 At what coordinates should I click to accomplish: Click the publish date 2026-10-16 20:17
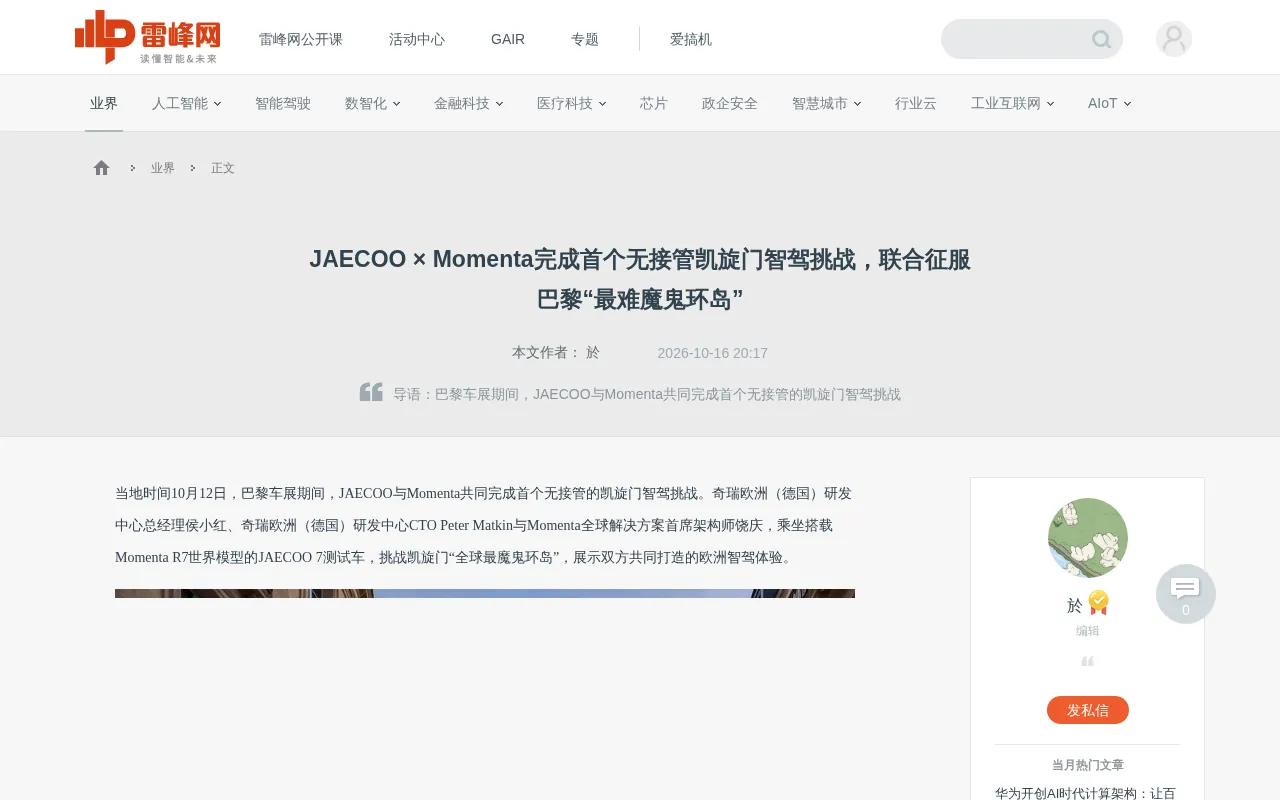click(713, 353)
